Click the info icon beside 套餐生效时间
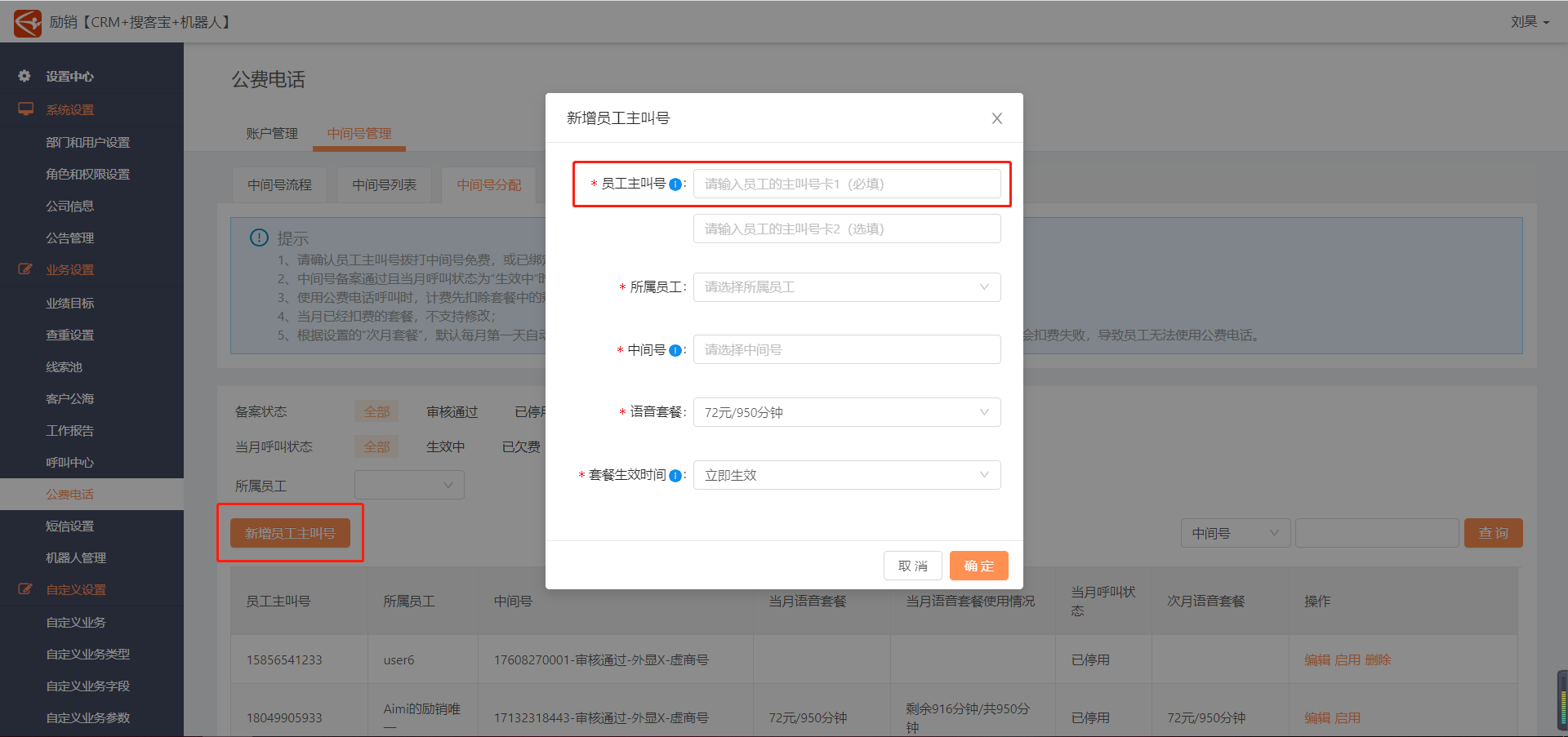 point(675,476)
